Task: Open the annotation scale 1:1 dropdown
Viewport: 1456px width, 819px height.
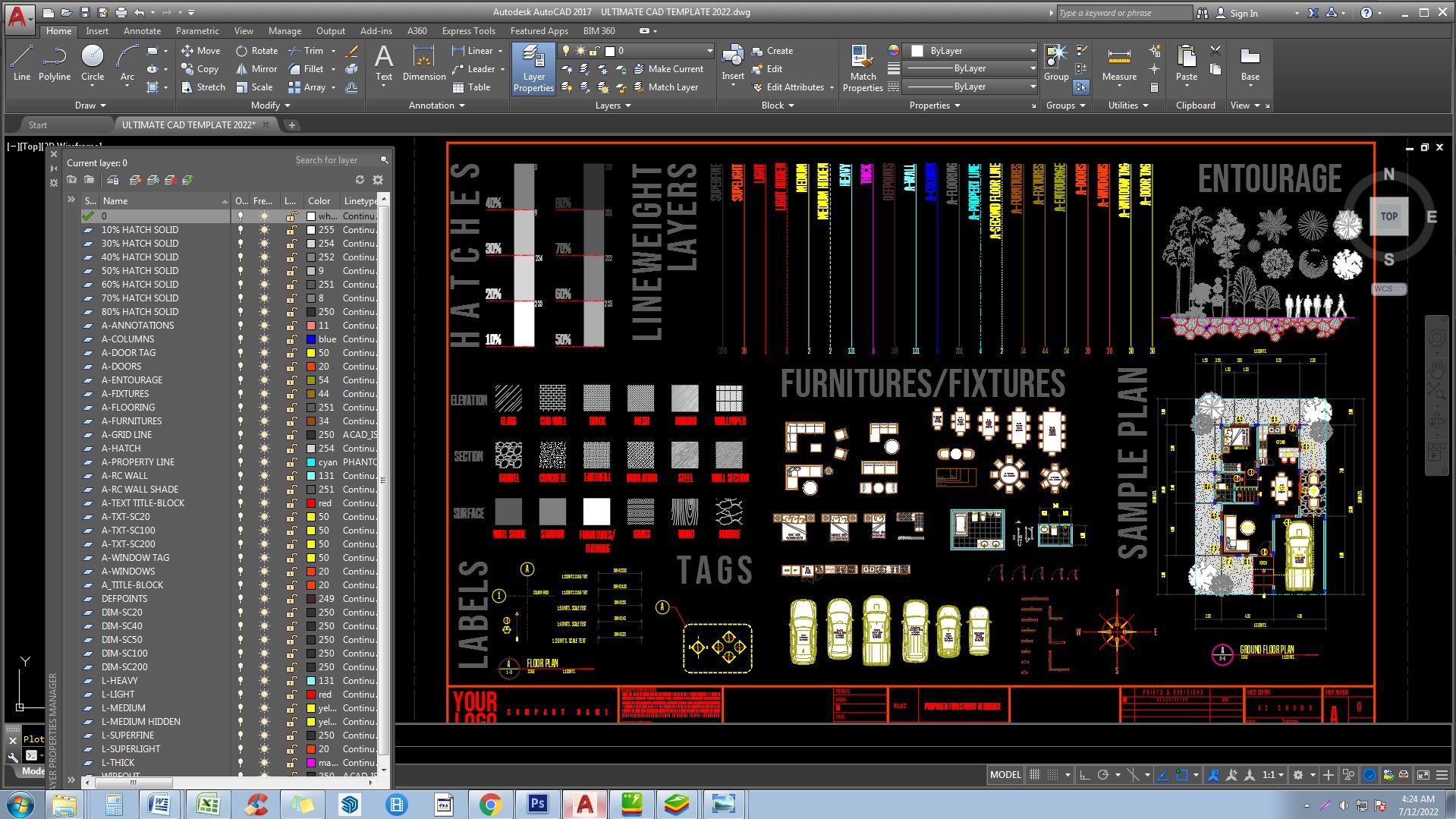Action: (x=1273, y=775)
